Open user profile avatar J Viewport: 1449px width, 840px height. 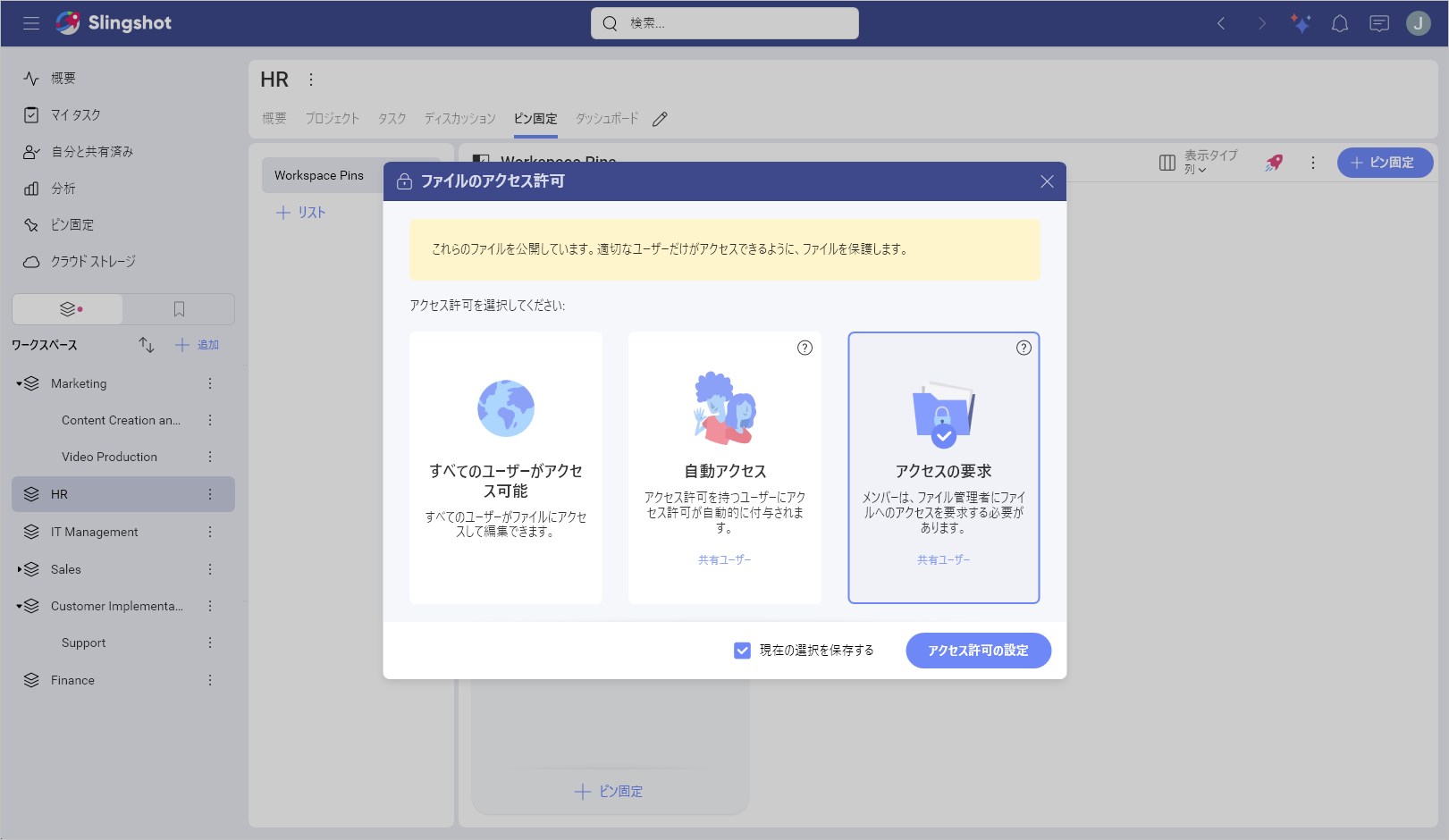click(x=1419, y=24)
